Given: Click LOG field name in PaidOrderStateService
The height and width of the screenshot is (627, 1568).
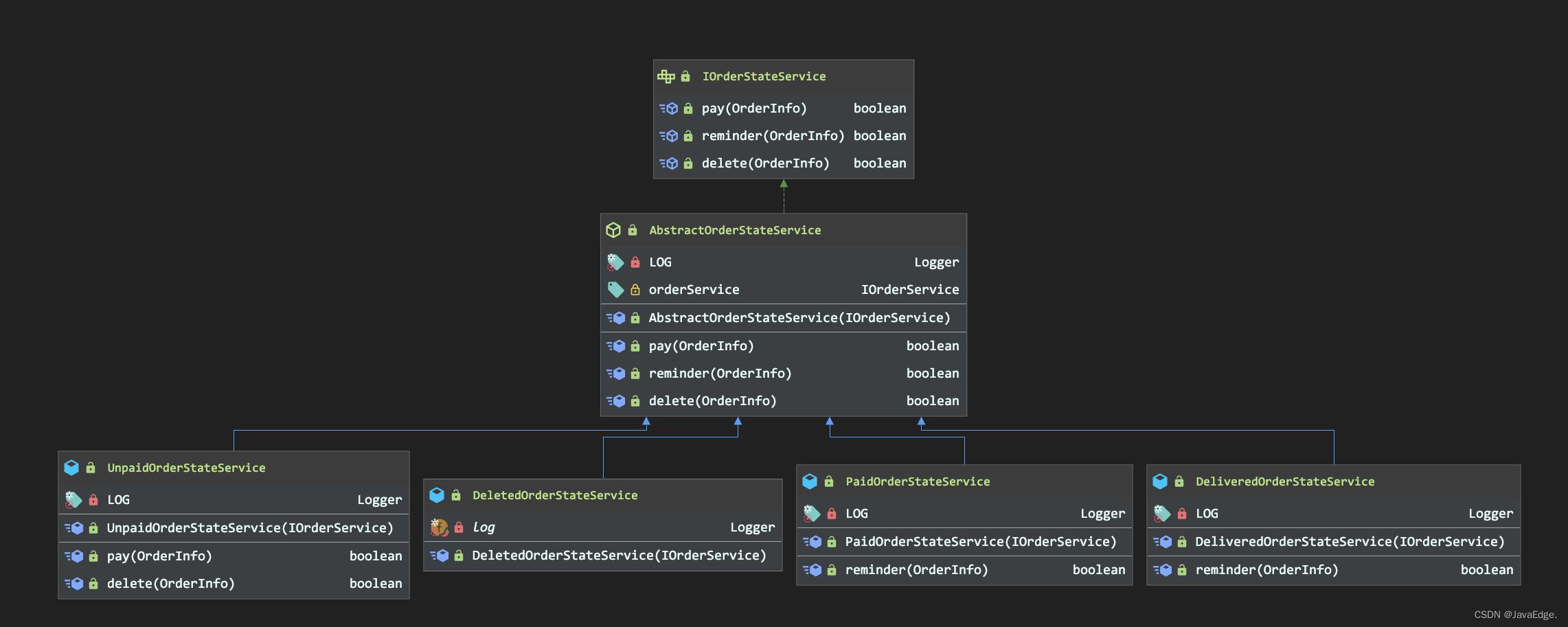Looking at the screenshot, I should coord(856,514).
